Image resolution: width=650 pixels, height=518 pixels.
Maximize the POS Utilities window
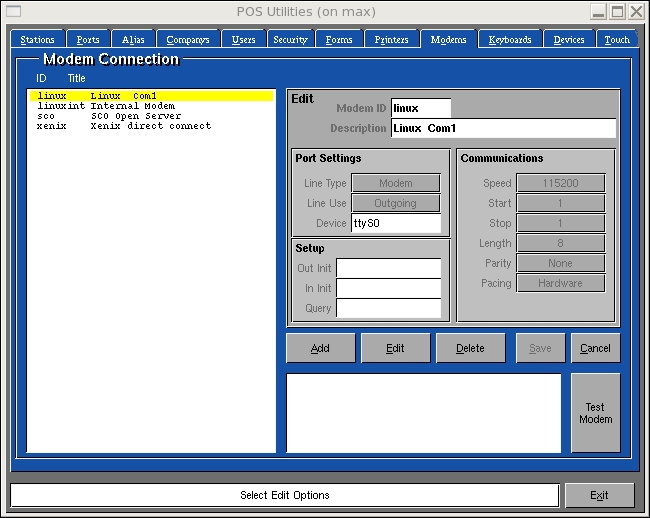coord(617,12)
